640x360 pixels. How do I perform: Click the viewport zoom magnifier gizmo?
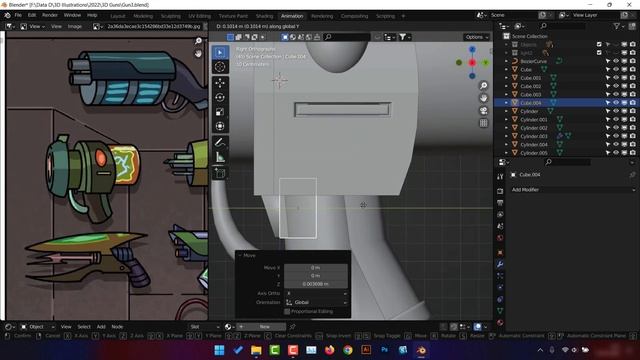click(x=484, y=86)
